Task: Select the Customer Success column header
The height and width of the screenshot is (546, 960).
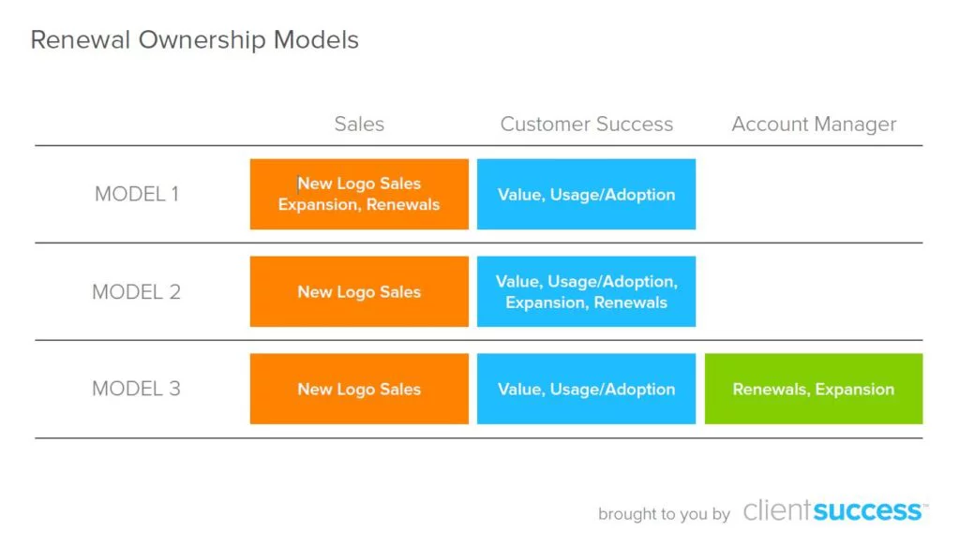Action: click(586, 124)
